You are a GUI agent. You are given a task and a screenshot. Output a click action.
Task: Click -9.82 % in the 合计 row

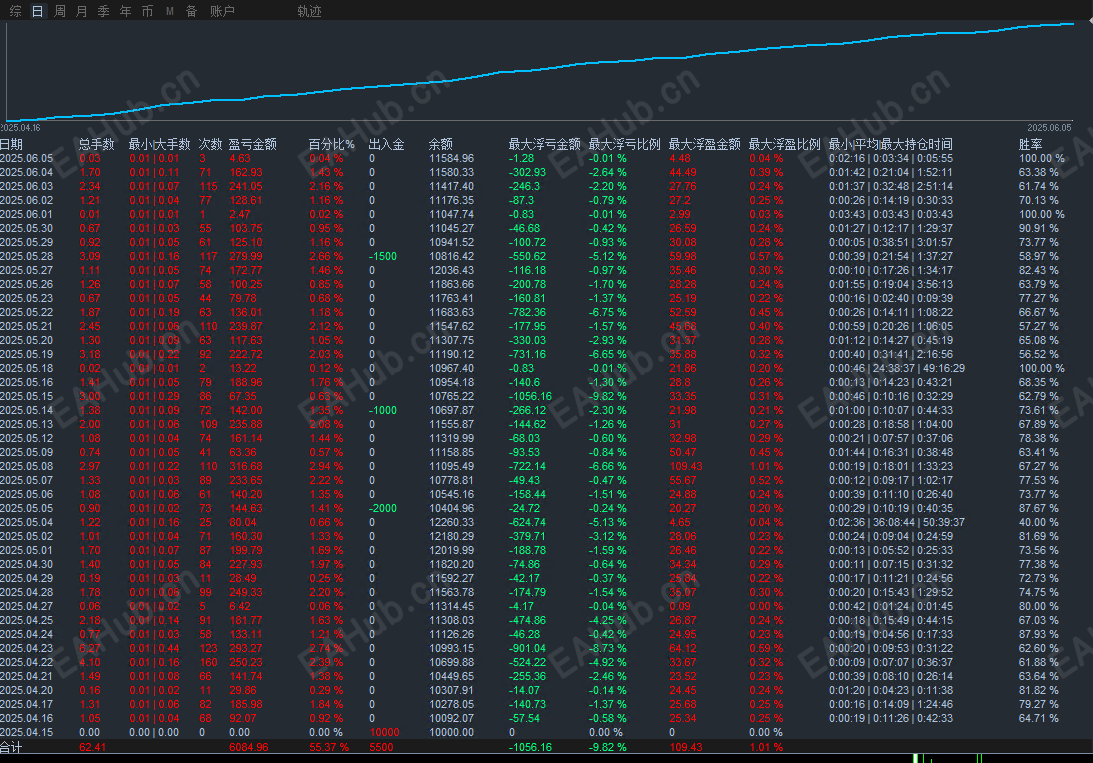[608, 747]
